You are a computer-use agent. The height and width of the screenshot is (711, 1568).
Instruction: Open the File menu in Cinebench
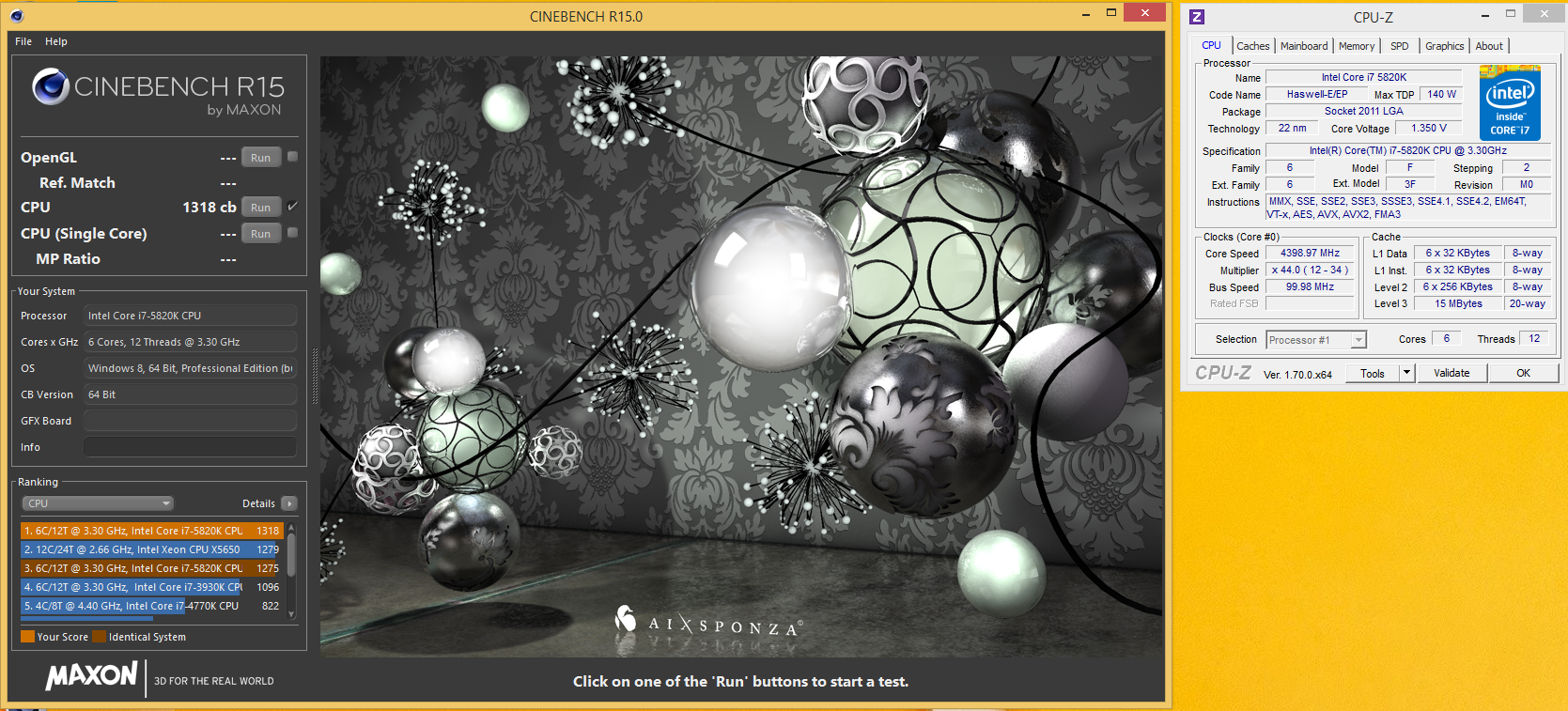(23, 41)
